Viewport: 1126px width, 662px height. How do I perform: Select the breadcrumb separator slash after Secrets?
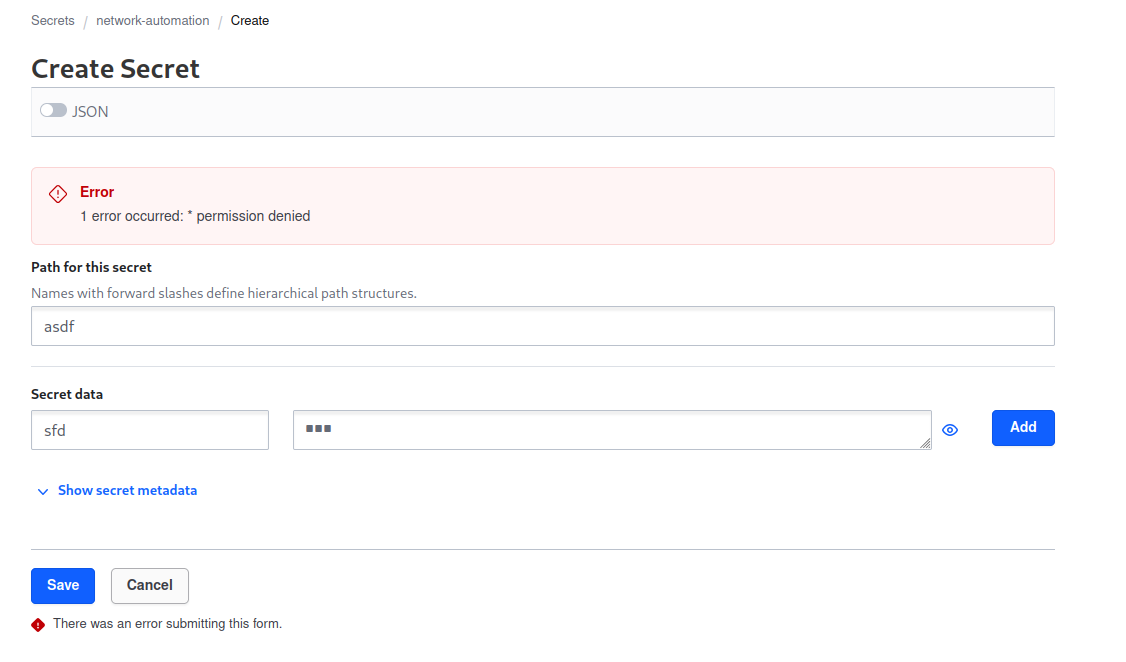pos(85,20)
